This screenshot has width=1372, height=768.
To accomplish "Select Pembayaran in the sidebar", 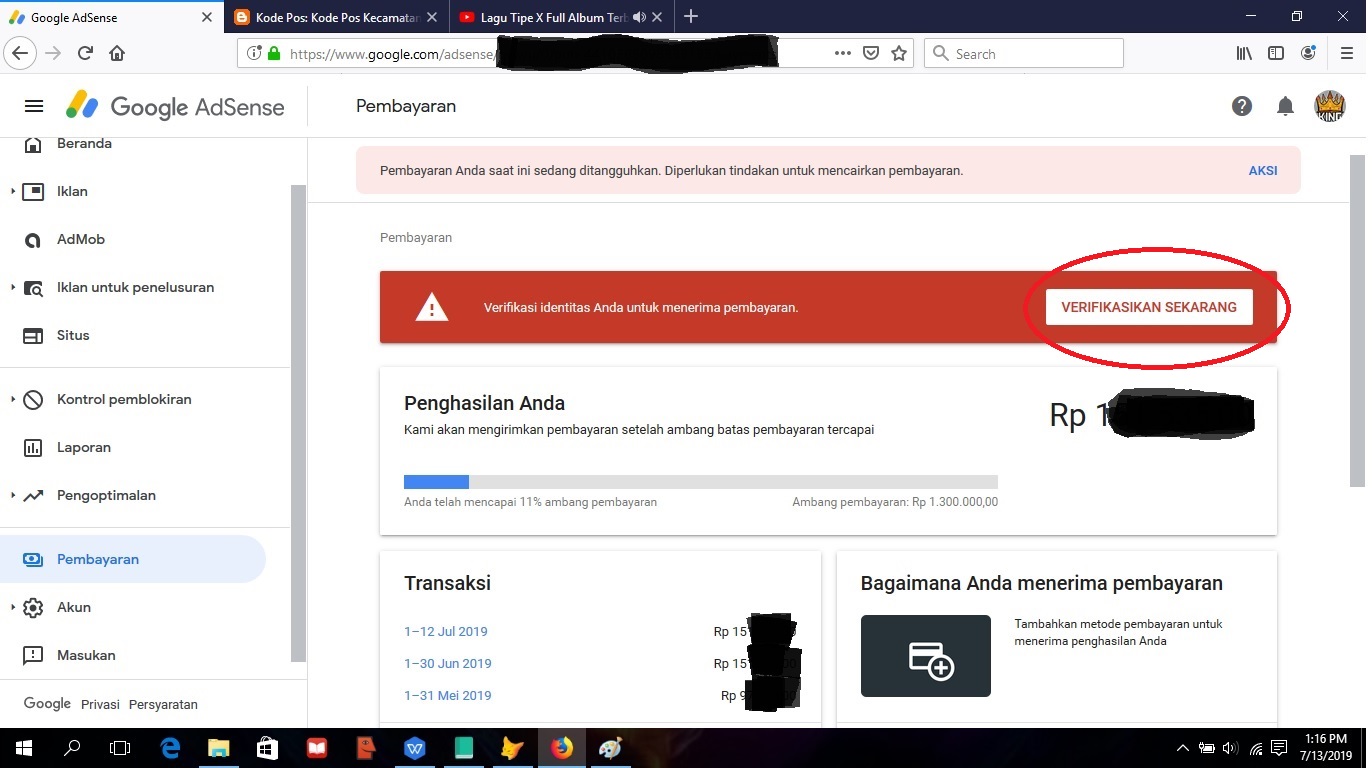I will [x=132, y=559].
